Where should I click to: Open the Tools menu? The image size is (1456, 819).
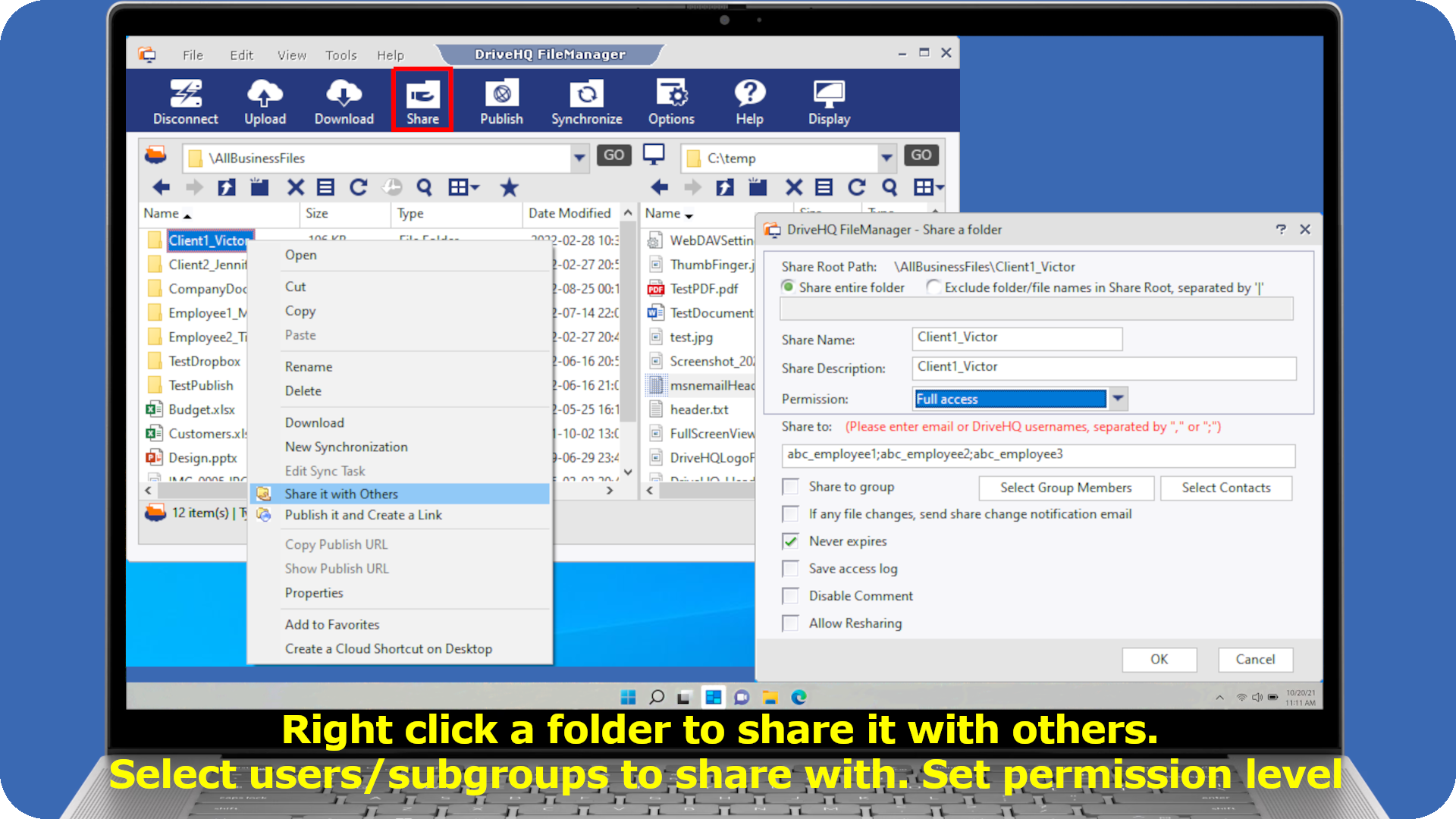[x=340, y=55]
